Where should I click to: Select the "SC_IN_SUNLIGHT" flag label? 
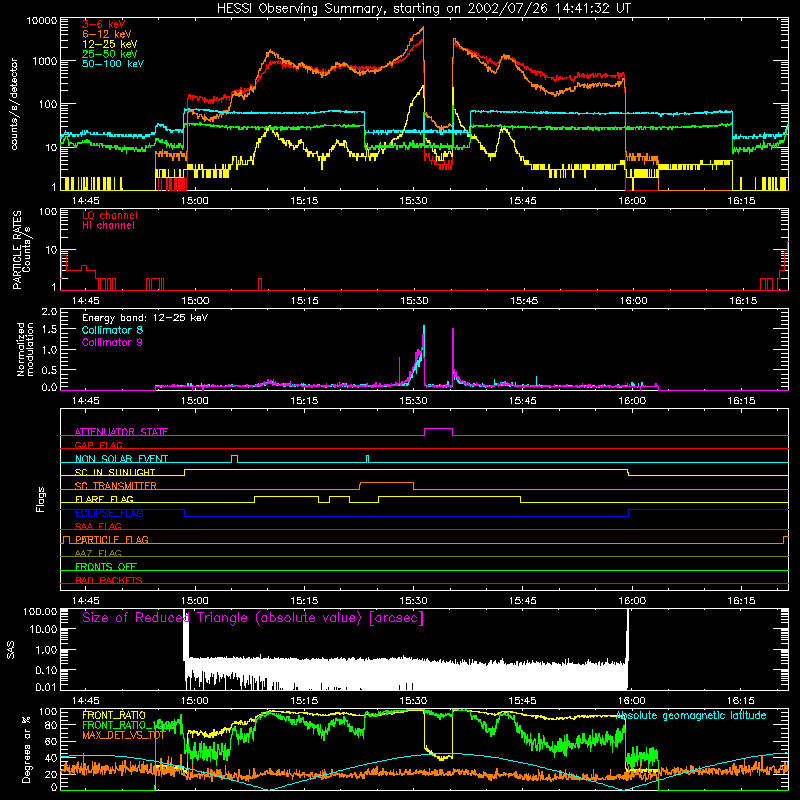point(115,472)
